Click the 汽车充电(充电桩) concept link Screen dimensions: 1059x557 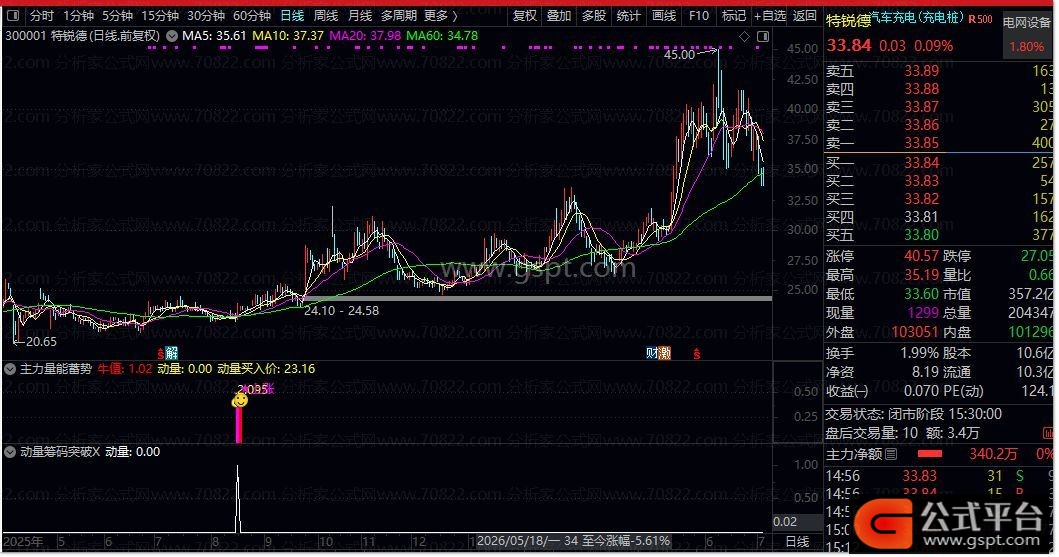click(x=917, y=18)
